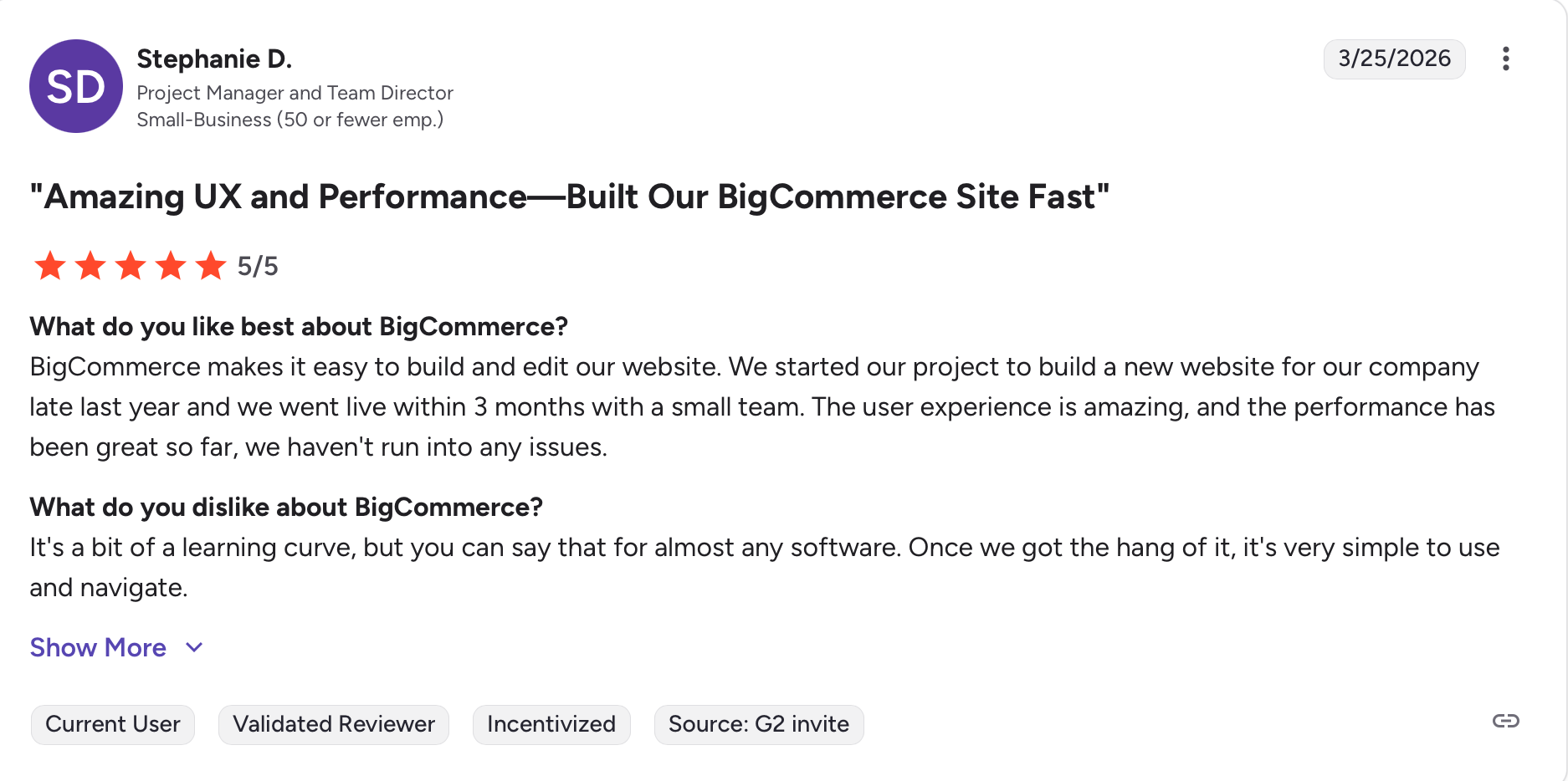Open the review title about Amazing UX
Screen dimensions: 1568x781
(x=569, y=197)
